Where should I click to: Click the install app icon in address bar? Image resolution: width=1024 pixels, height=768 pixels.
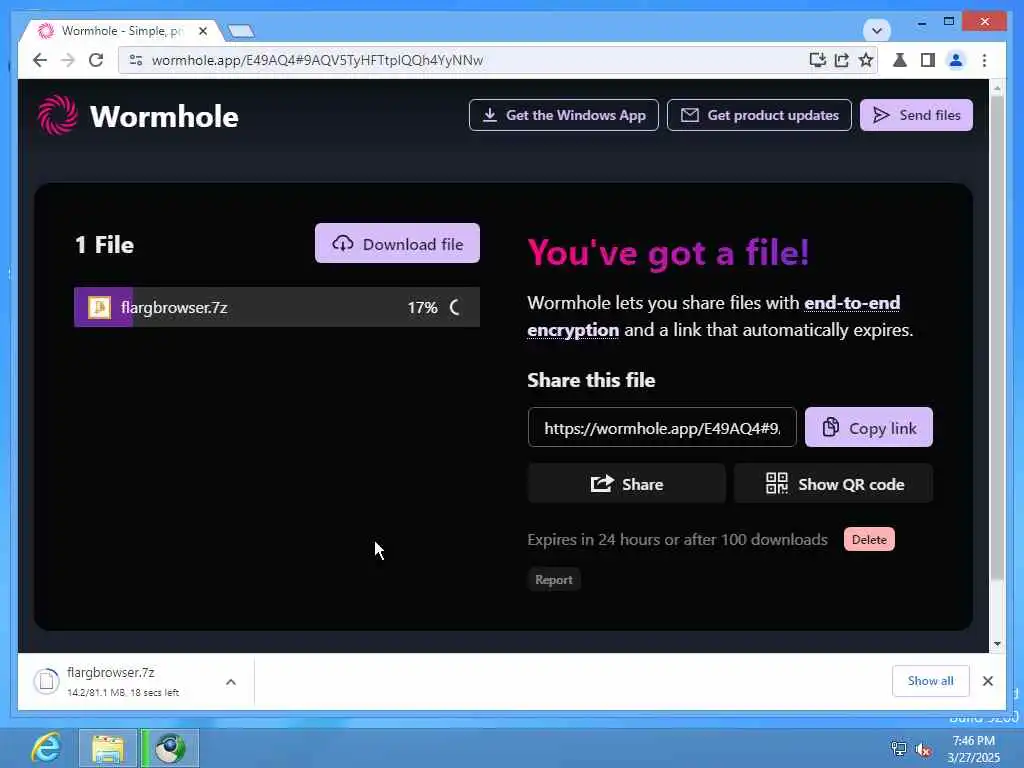tap(817, 60)
